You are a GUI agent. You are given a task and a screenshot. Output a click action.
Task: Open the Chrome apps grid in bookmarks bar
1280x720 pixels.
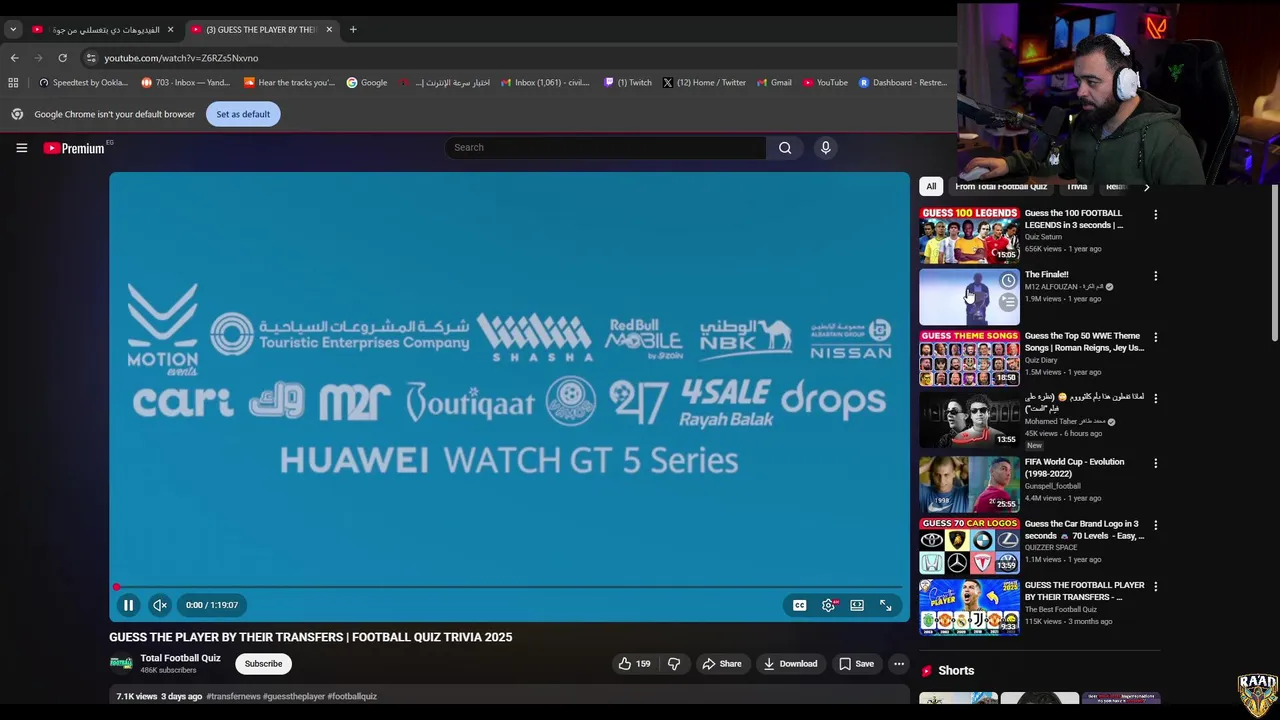(x=14, y=83)
